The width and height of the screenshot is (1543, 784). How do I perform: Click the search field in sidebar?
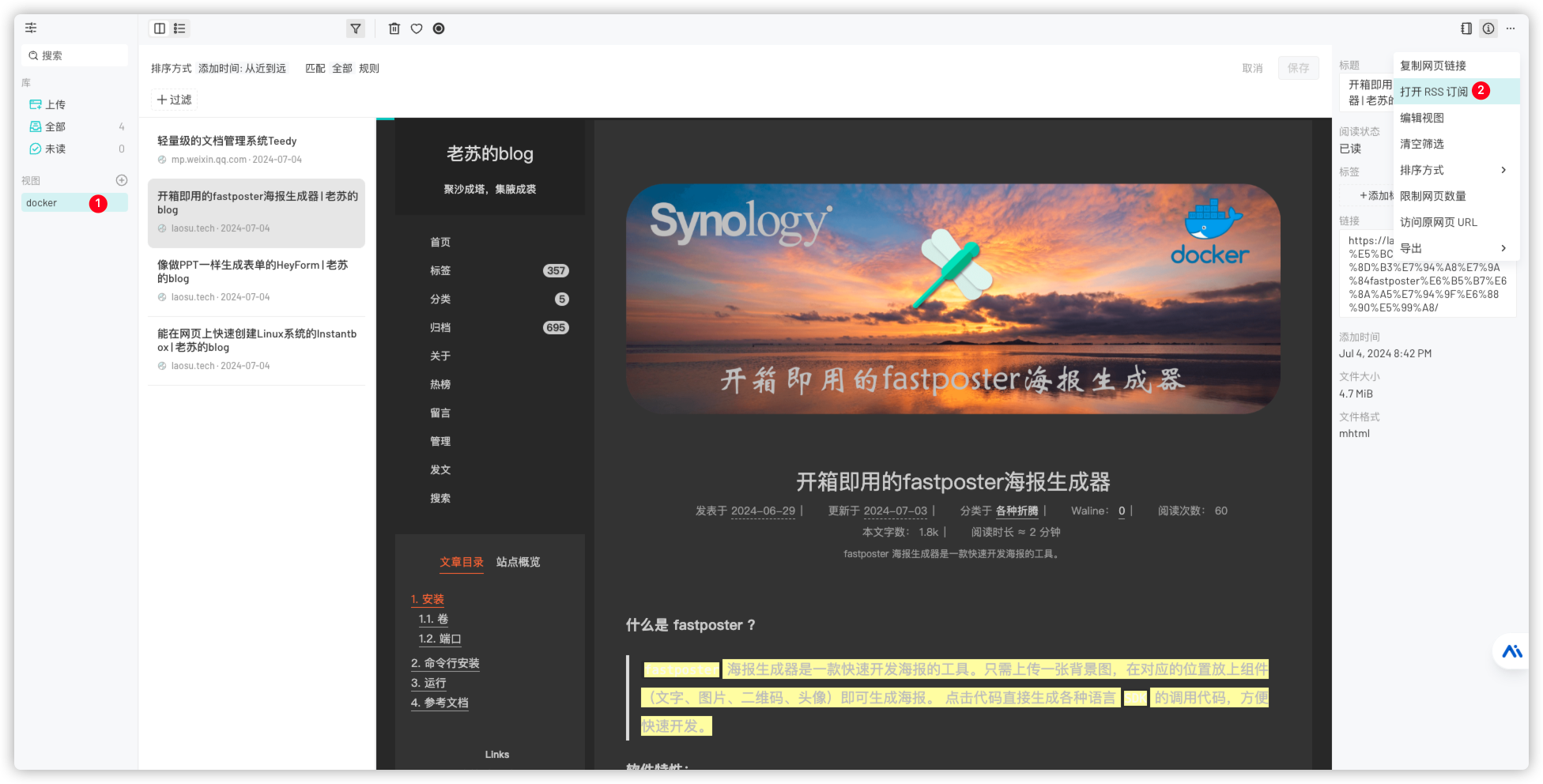tap(75, 55)
